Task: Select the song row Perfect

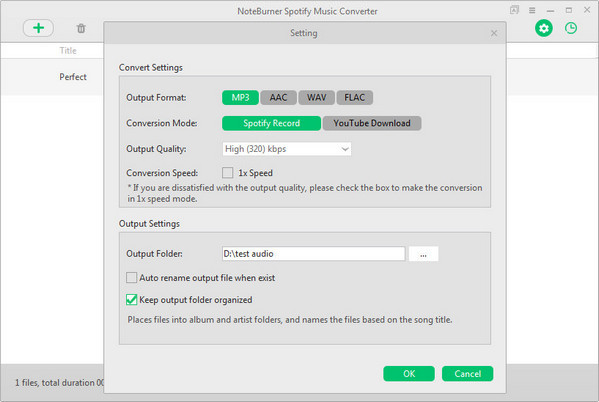Action: pos(52,77)
